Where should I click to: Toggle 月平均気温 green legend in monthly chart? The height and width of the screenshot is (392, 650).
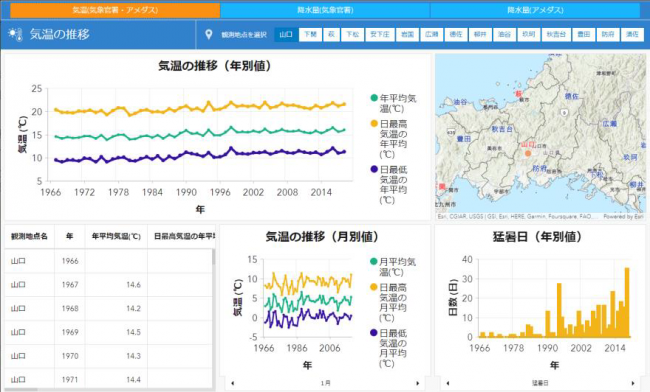click(x=393, y=267)
